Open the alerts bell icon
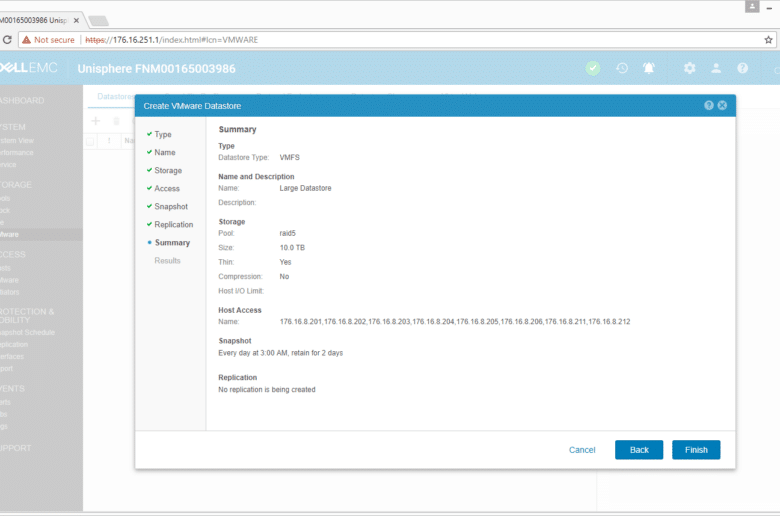The image size is (780, 516). tap(649, 68)
